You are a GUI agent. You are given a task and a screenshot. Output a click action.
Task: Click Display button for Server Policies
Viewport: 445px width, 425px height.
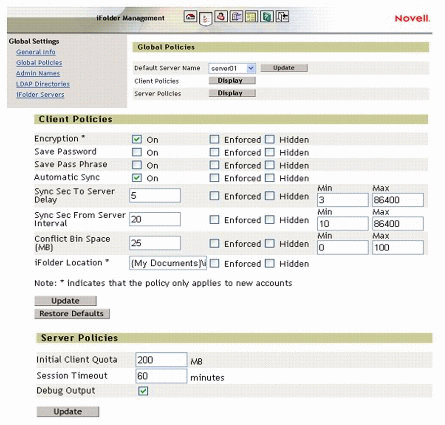(232, 93)
